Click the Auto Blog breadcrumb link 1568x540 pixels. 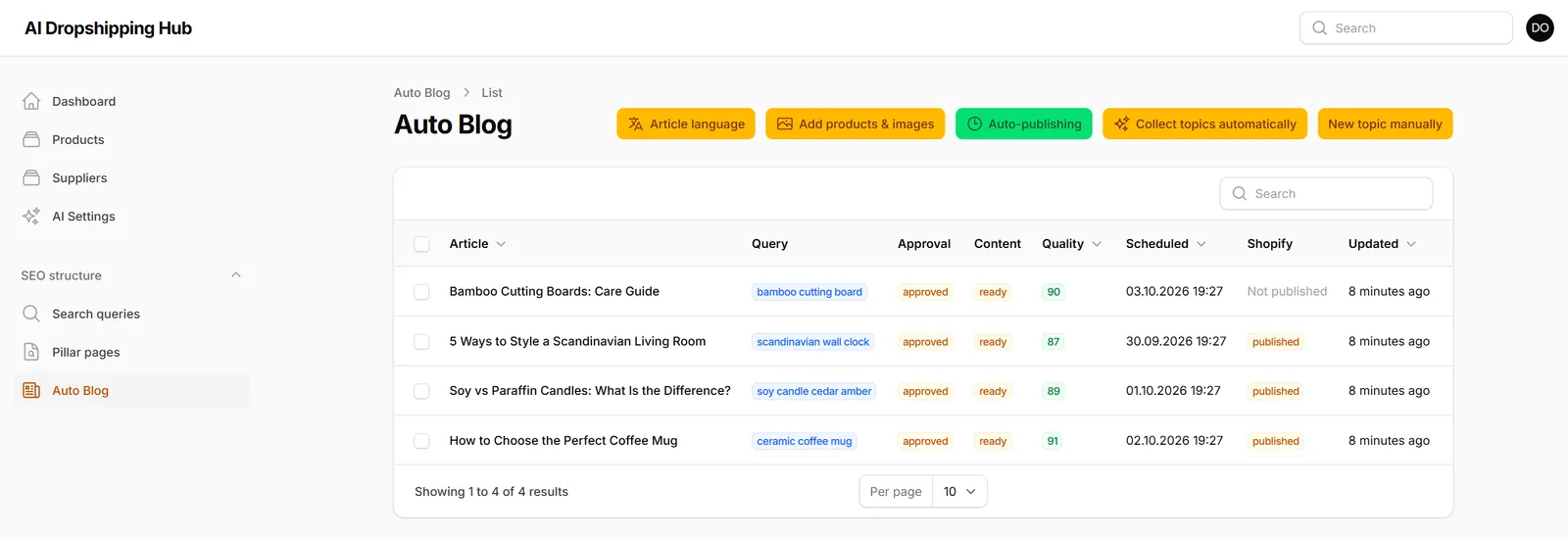pos(422,92)
